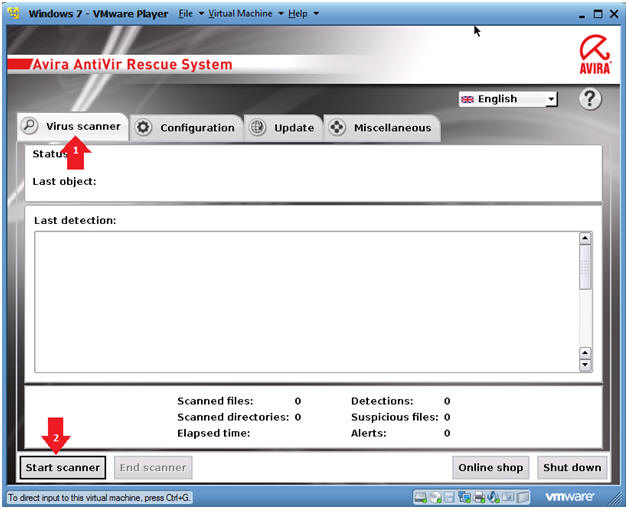
Task: Click the Shut down button
Action: (x=572, y=467)
